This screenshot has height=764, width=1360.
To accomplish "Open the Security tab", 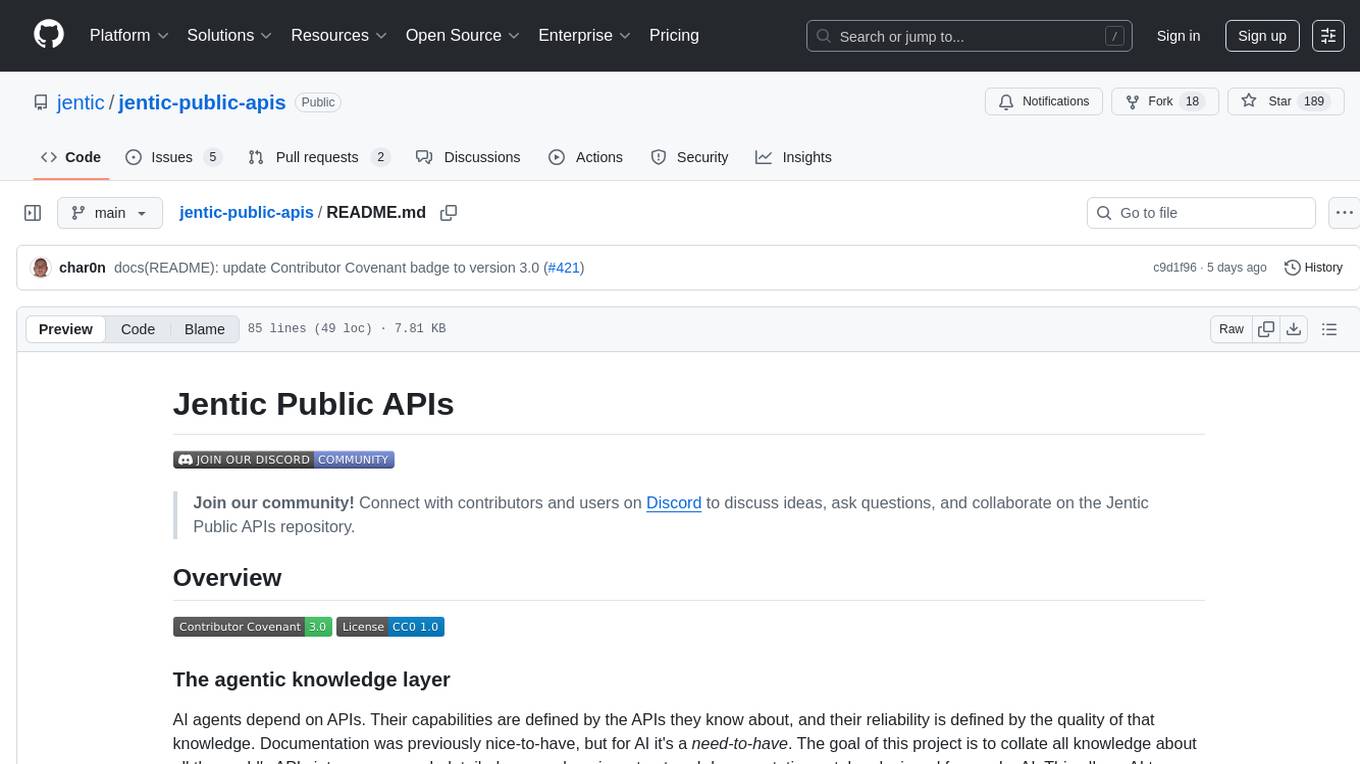I will pos(690,157).
